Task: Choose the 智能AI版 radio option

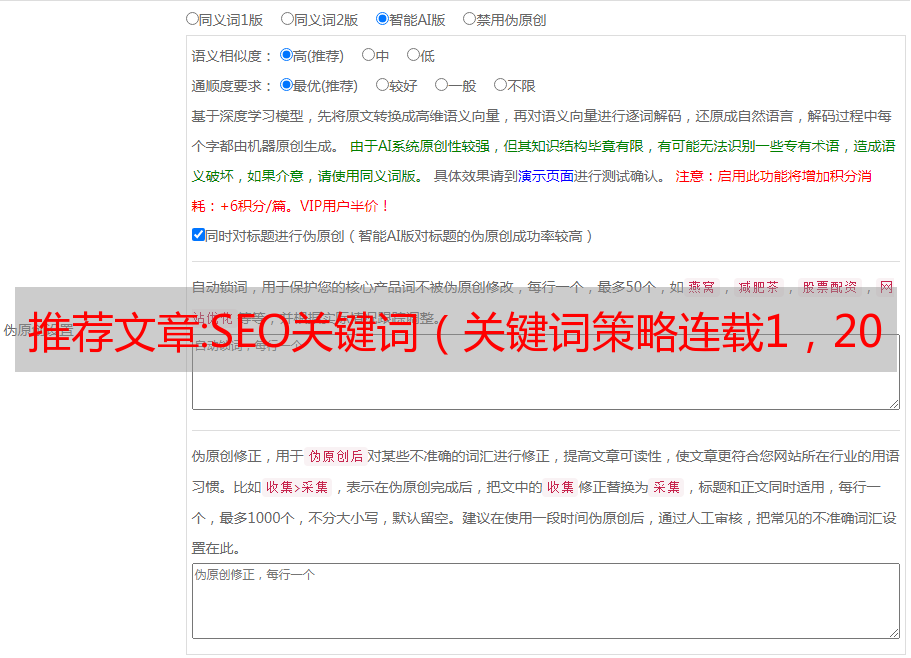Action: point(382,19)
